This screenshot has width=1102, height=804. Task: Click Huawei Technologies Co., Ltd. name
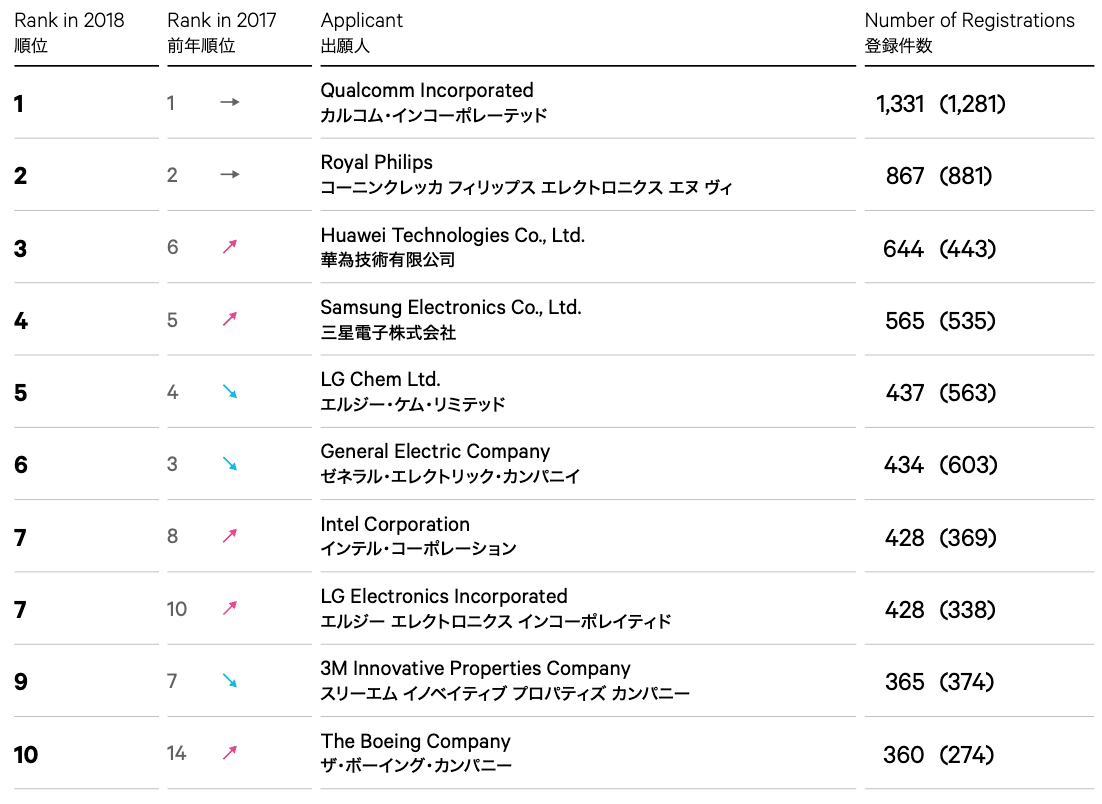pos(452,235)
